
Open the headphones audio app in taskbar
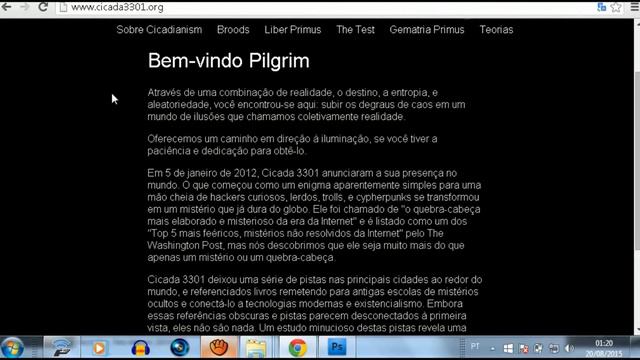pyautogui.click(x=140, y=348)
